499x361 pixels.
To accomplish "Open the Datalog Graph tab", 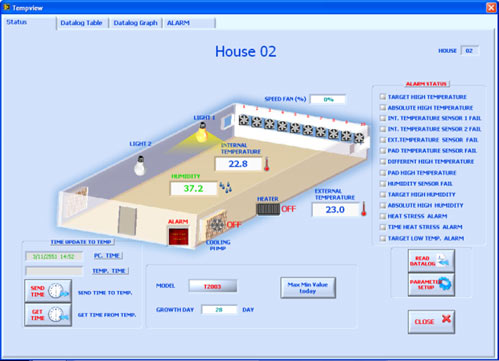I will [135, 23].
